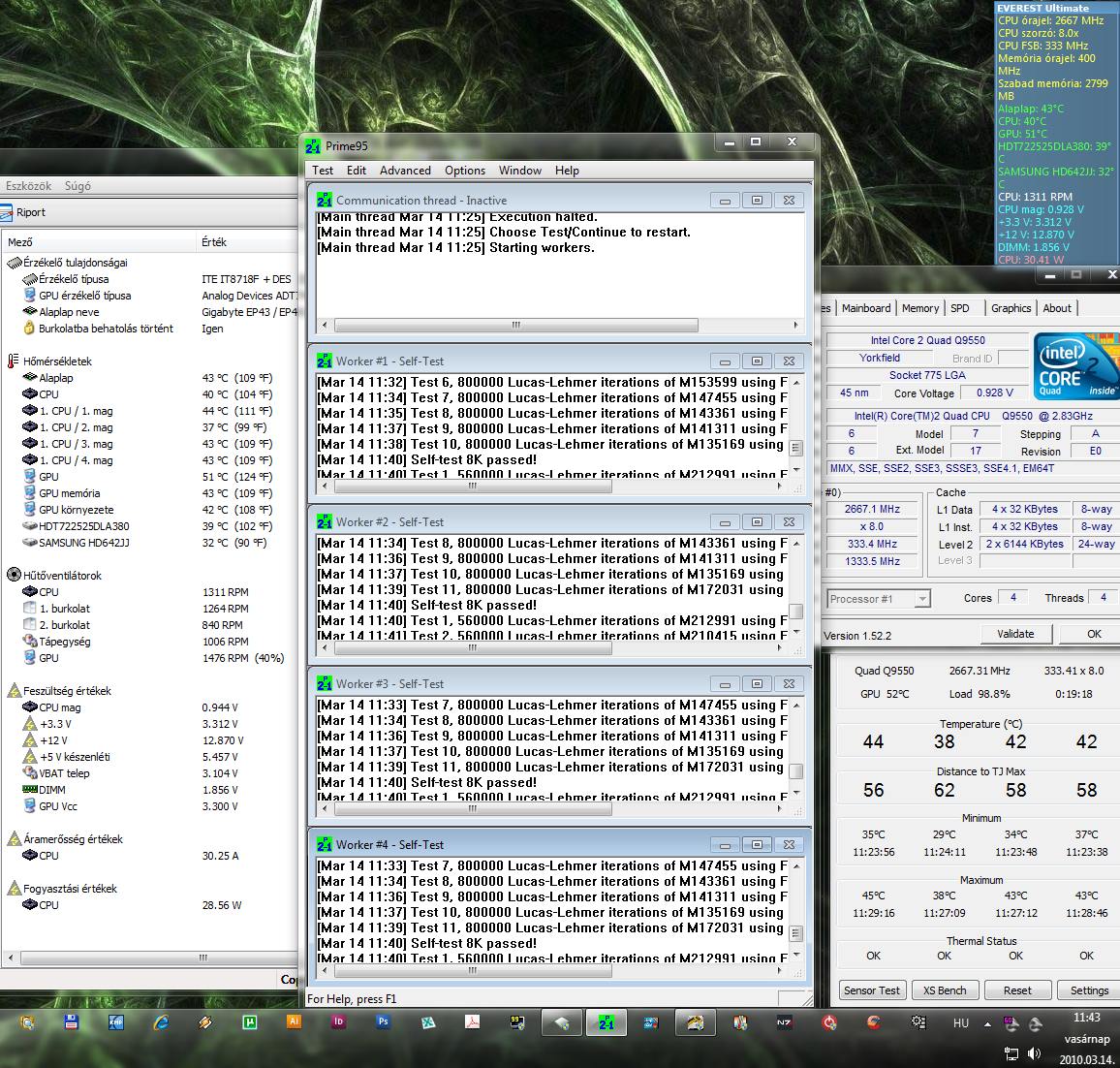The image size is (1120, 1068).
Task: Select the VBAT telep voltage row
Action: click(64, 773)
